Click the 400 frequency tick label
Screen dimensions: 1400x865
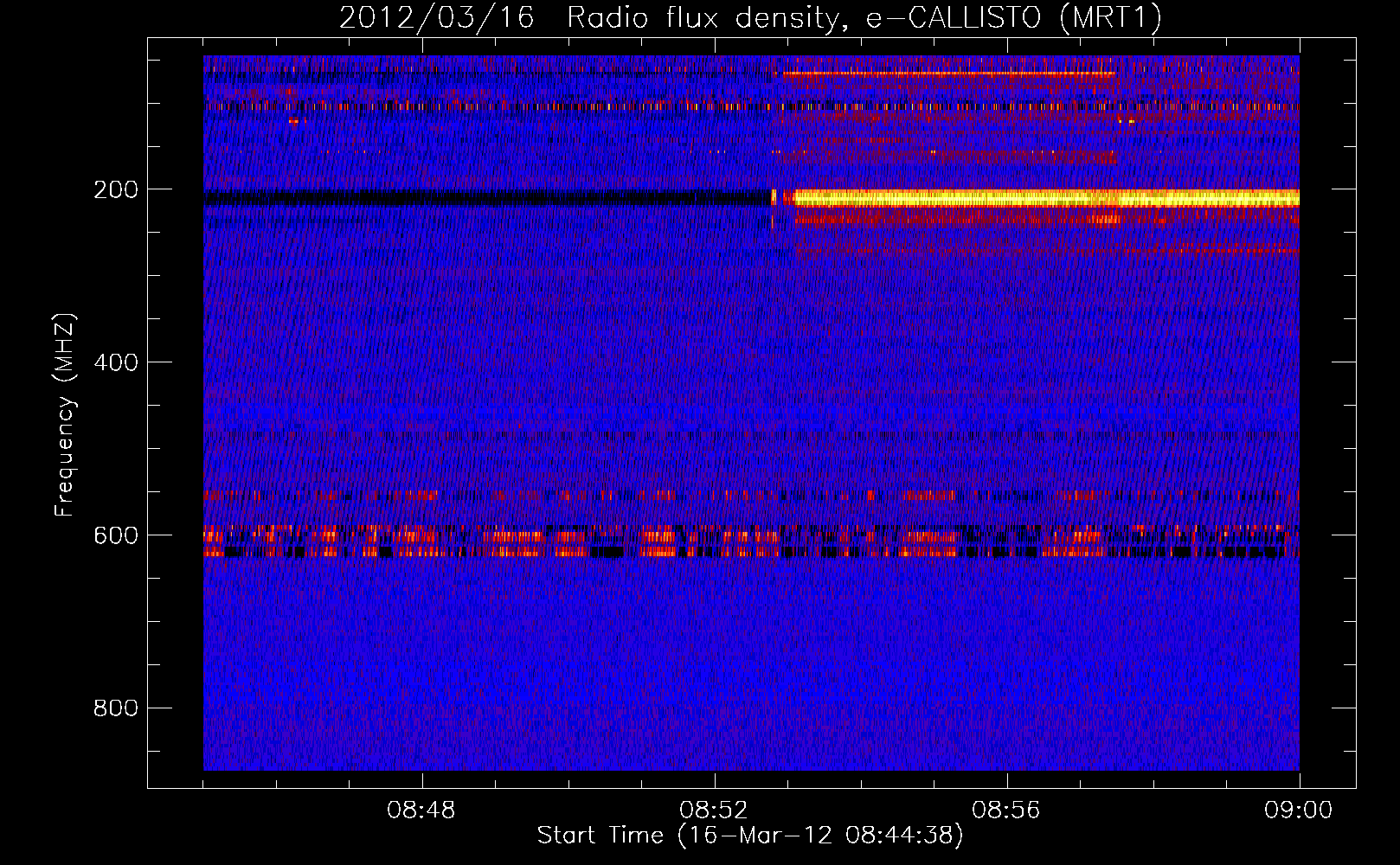(x=116, y=362)
